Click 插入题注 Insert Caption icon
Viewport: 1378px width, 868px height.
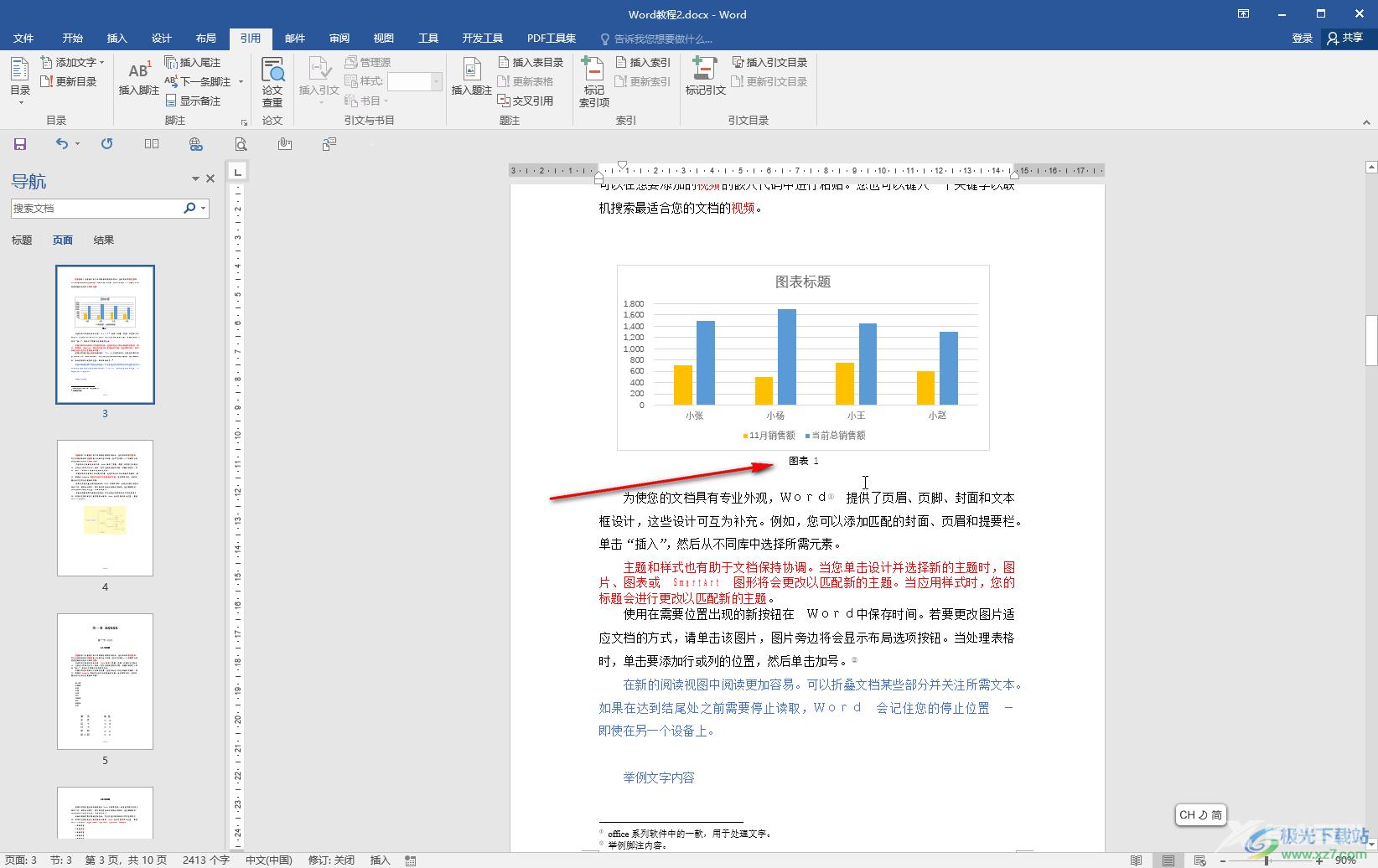click(471, 77)
